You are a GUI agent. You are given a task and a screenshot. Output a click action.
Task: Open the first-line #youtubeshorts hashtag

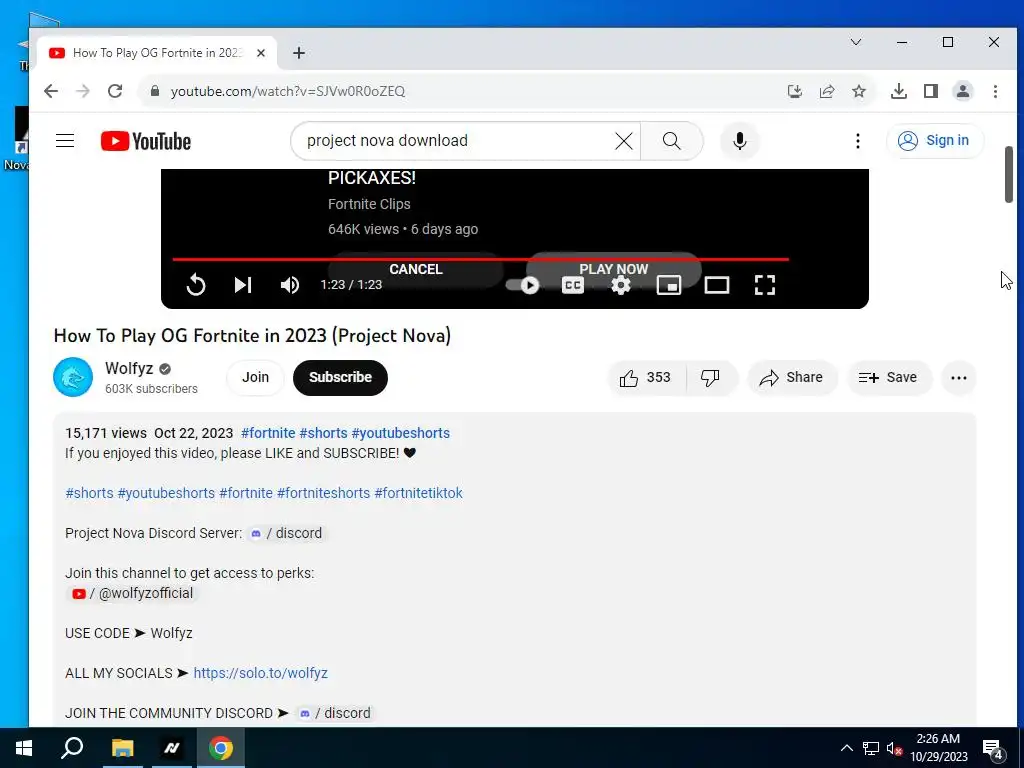click(x=400, y=433)
